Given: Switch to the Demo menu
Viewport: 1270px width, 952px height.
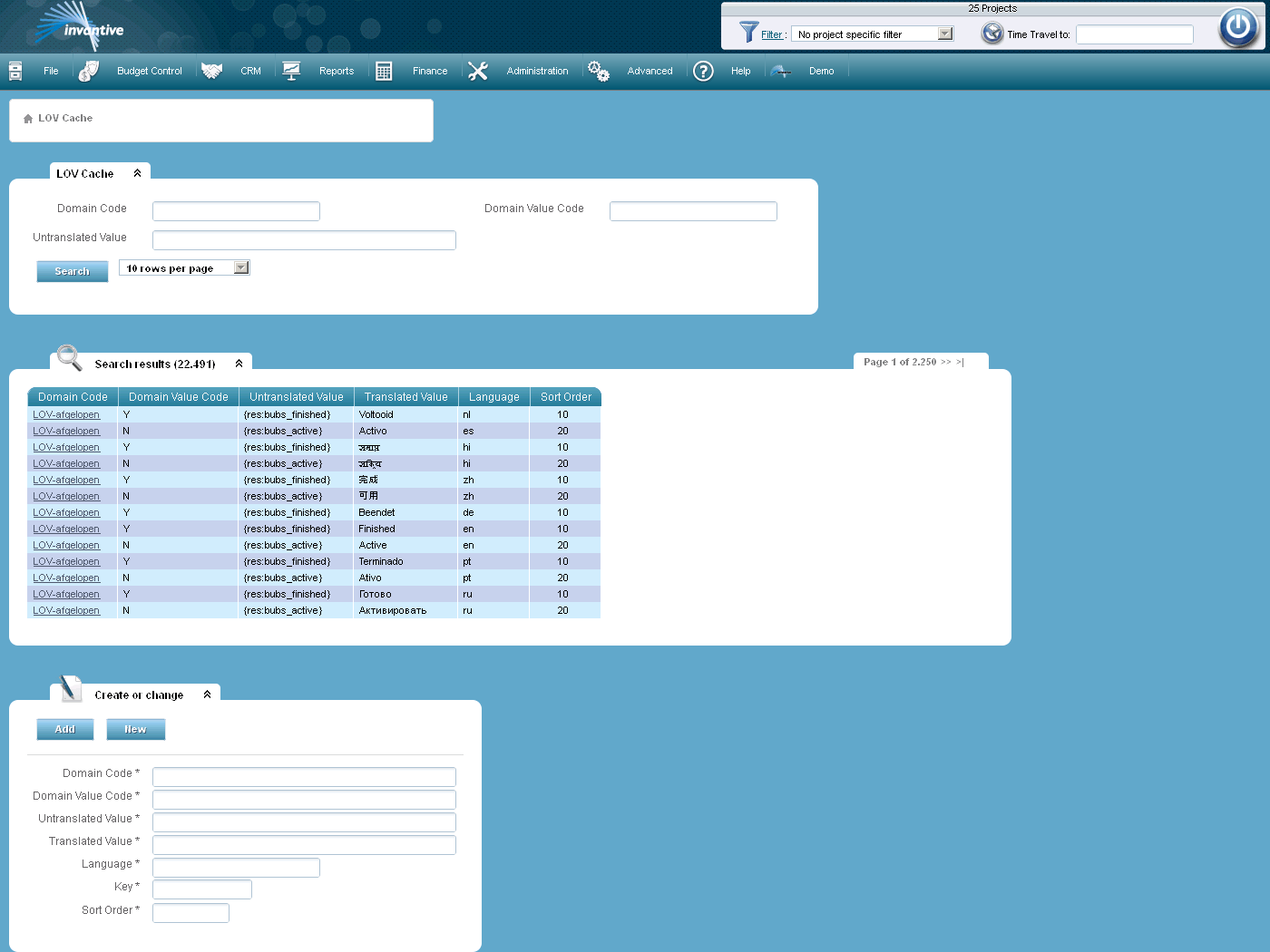Looking at the screenshot, I should click(821, 71).
